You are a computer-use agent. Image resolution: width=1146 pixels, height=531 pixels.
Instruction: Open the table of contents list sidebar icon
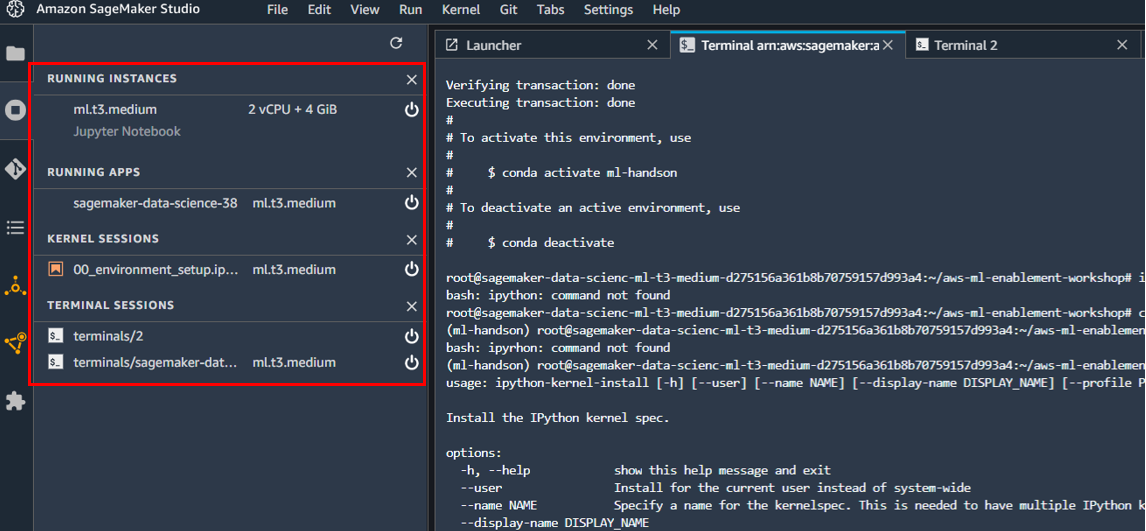click(15, 228)
